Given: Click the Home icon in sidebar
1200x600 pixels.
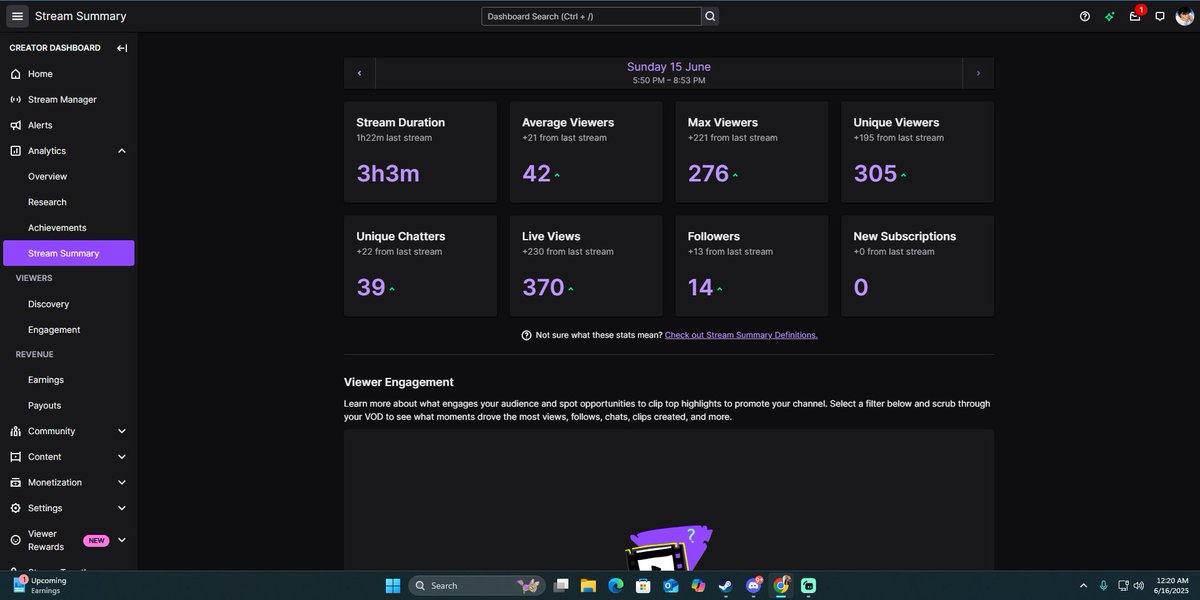Looking at the screenshot, I should (x=15, y=74).
